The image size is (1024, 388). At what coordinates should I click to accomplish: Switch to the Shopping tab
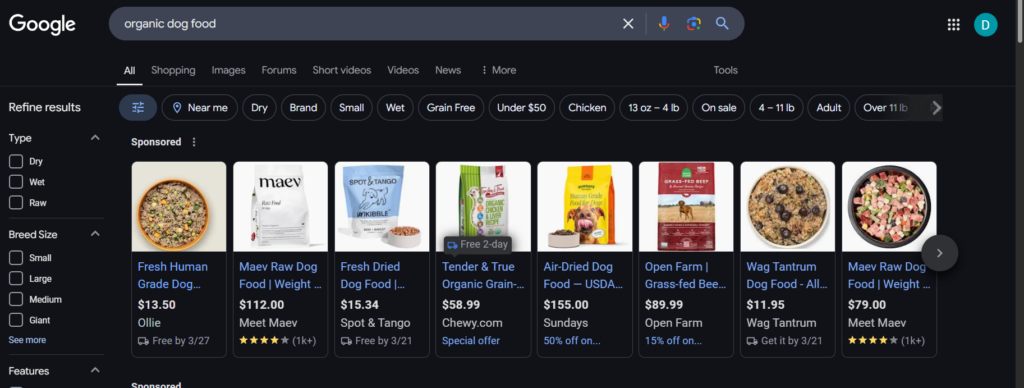coord(173,70)
